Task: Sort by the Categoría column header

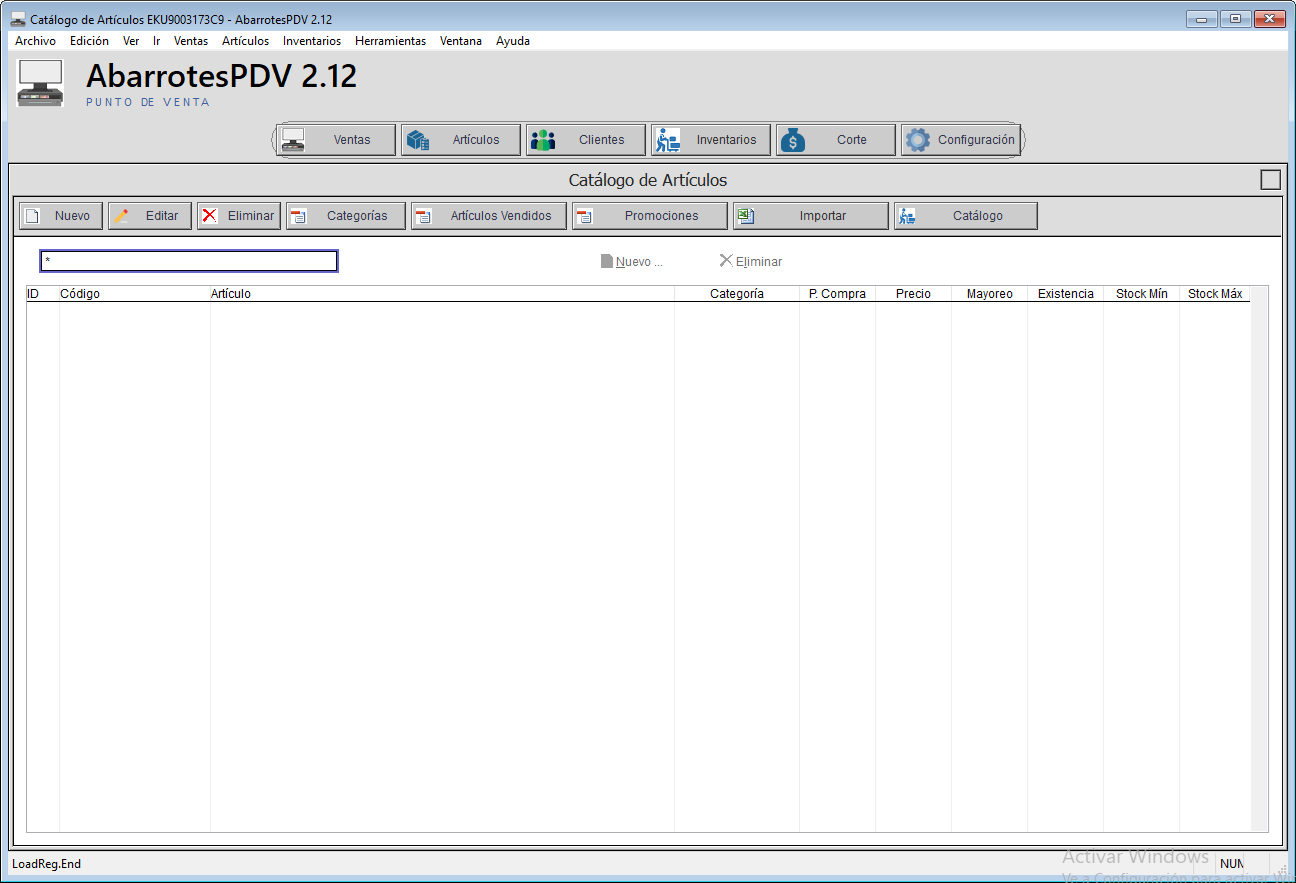Action: (737, 294)
